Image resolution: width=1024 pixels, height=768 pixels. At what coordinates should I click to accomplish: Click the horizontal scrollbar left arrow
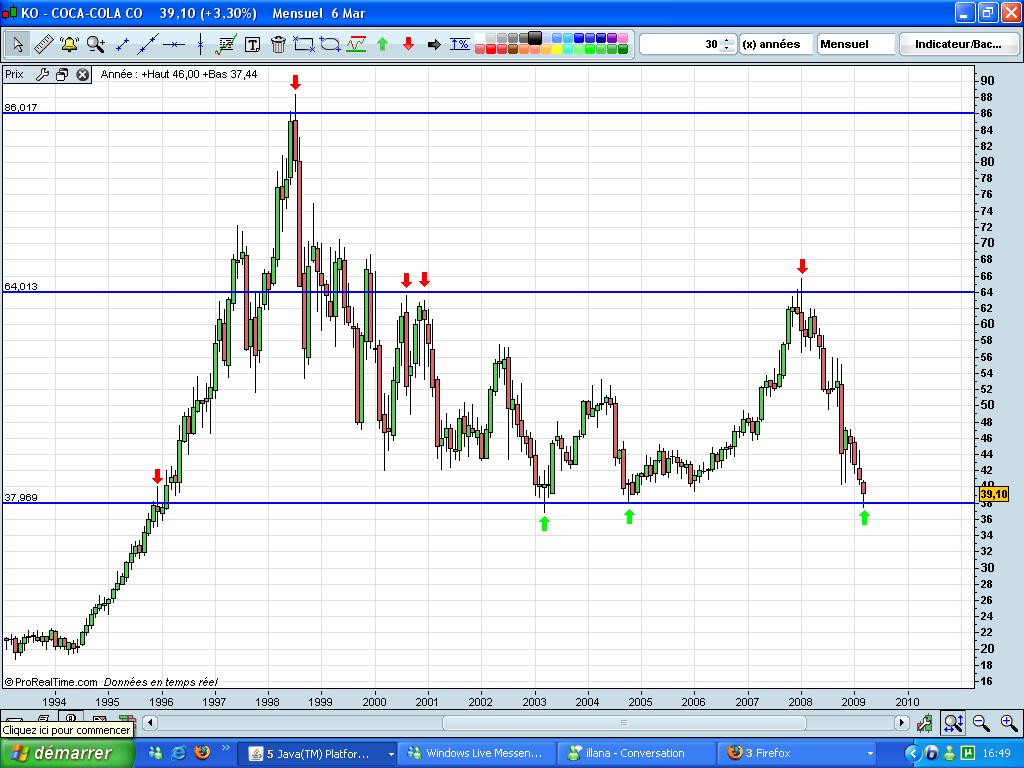(150, 722)
